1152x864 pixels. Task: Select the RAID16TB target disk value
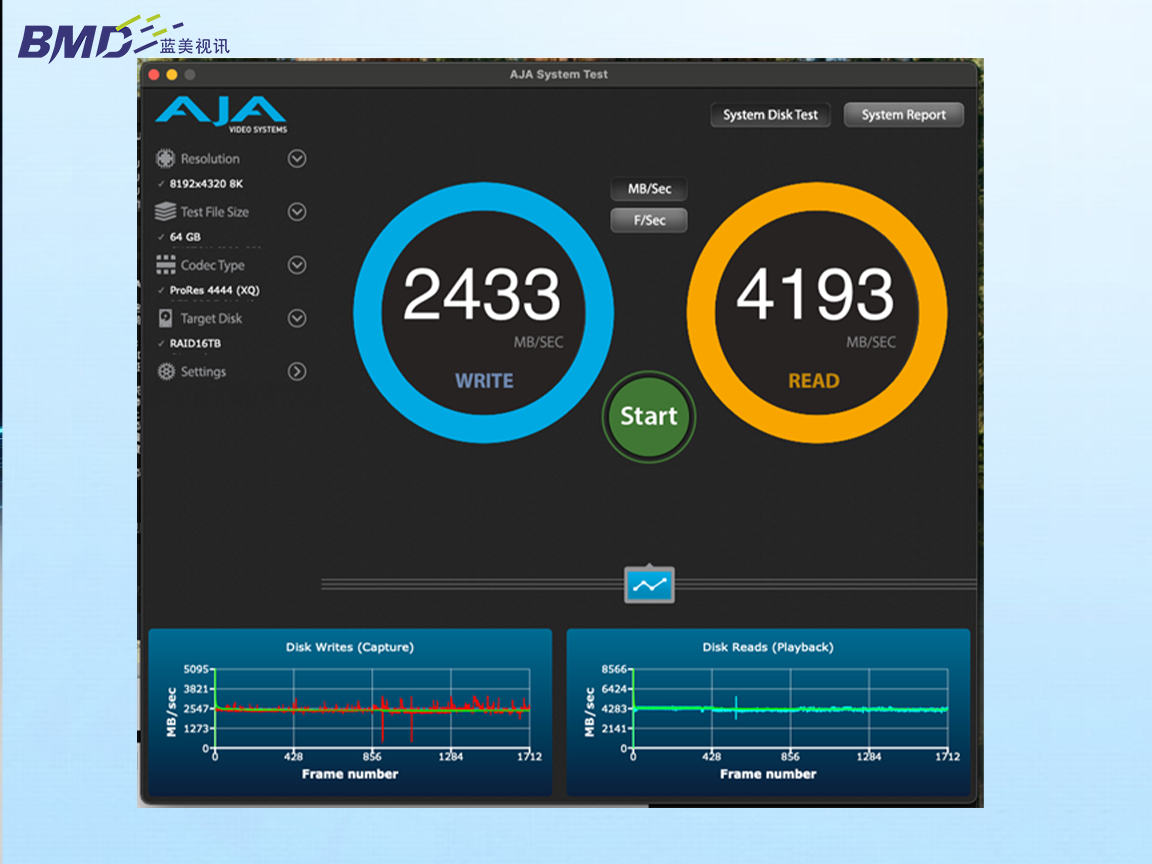(x=195, y=343)
